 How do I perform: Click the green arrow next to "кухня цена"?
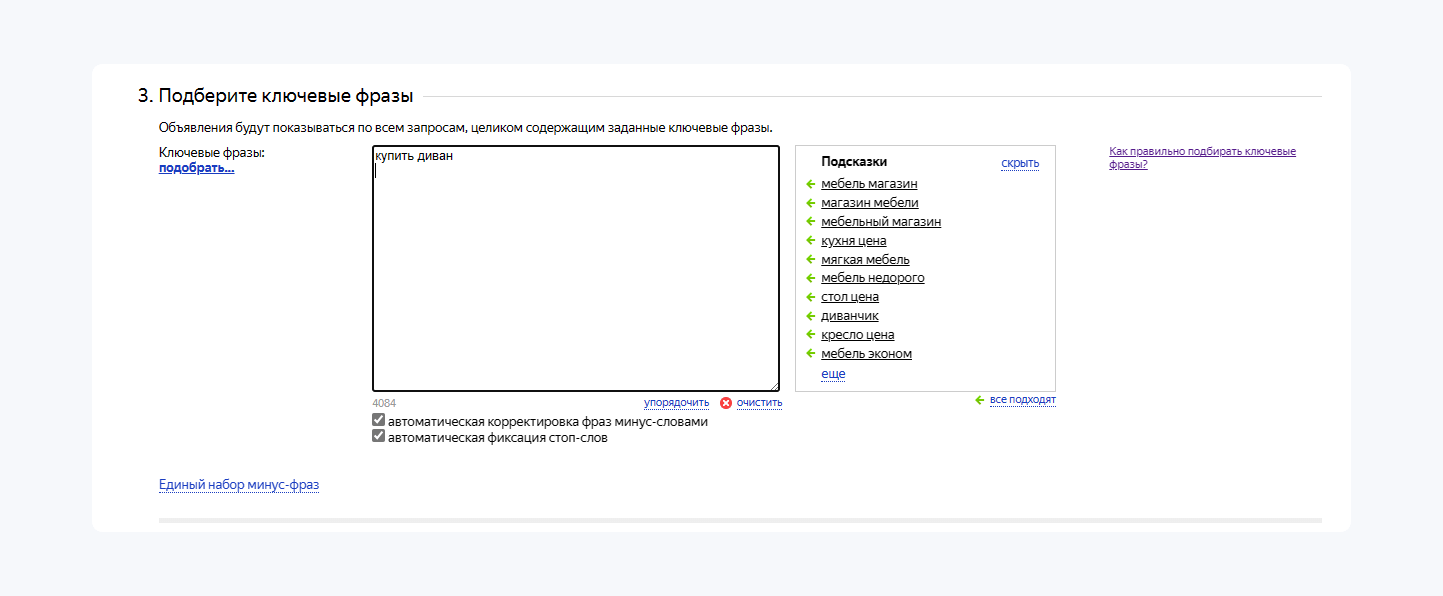811,241
